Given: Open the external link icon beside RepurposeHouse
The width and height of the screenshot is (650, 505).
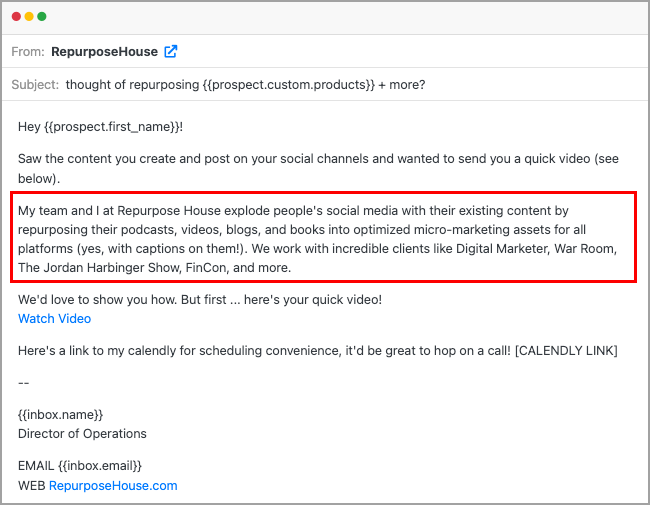Looking at the screenshot, I should [171, 52].
